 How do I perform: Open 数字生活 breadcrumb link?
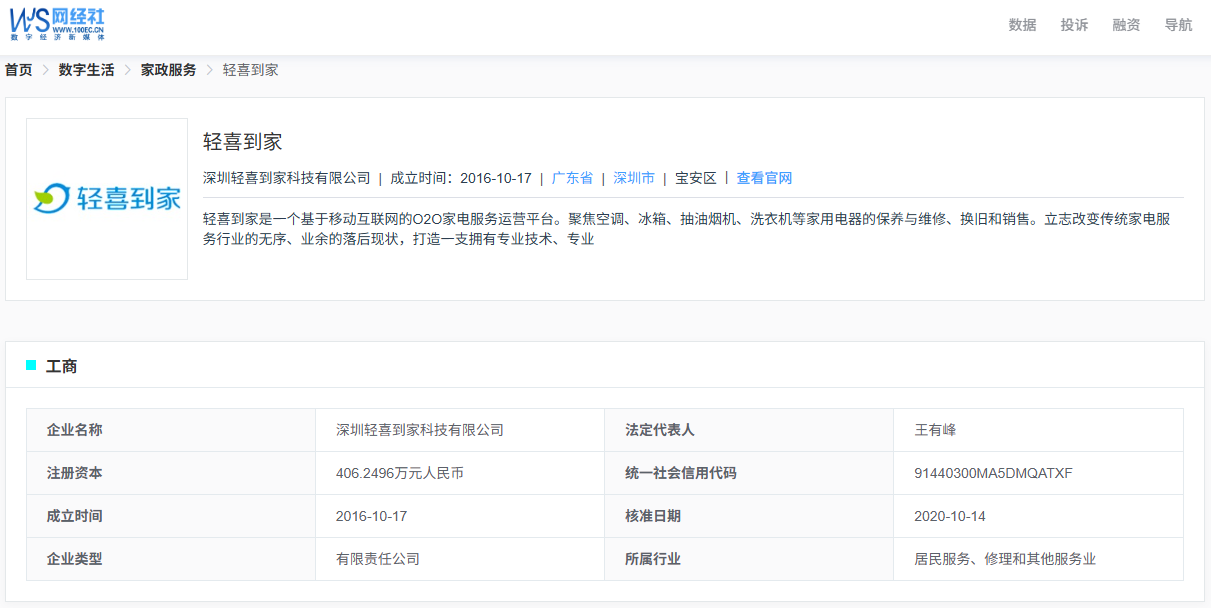click(x=86, y=70)
